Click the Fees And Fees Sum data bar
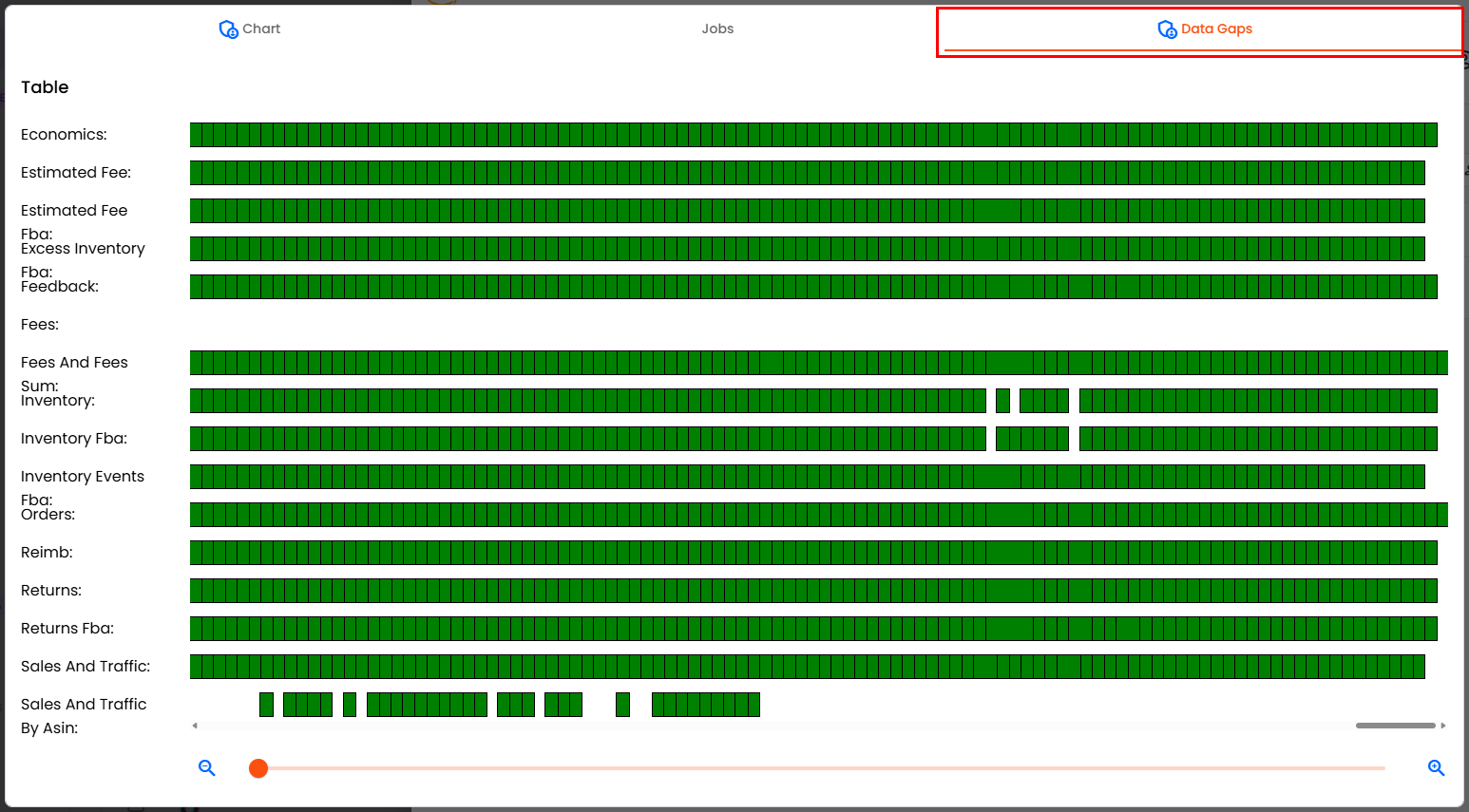1469x812 pixels. coord(817,363)
